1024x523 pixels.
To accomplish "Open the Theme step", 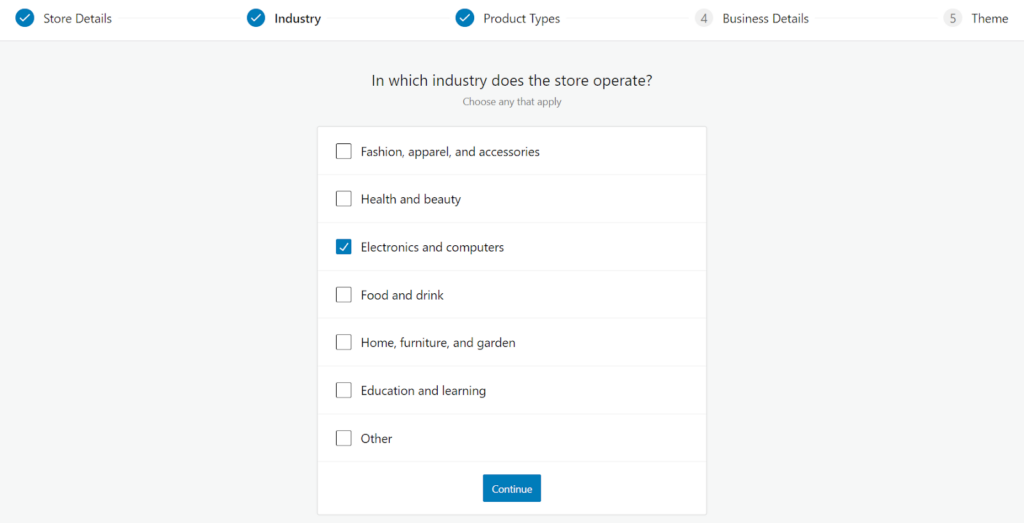I will 989,19.
